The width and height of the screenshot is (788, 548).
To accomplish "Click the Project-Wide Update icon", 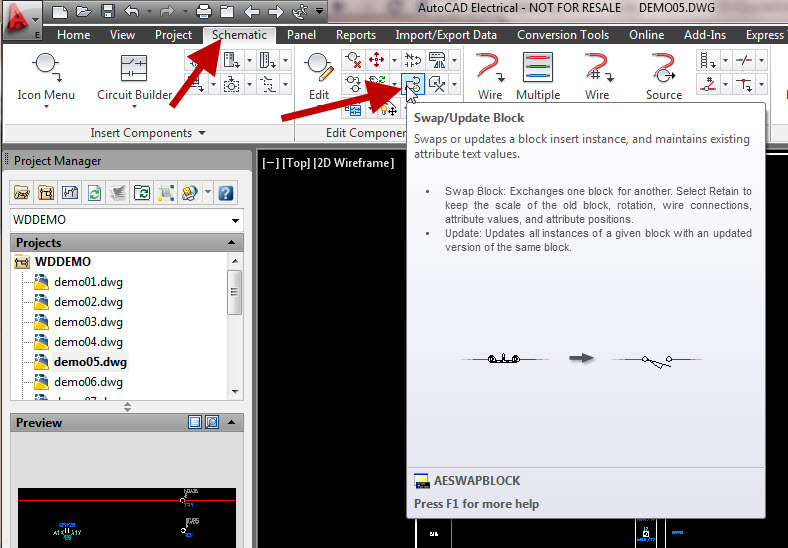I will [142, 193].
